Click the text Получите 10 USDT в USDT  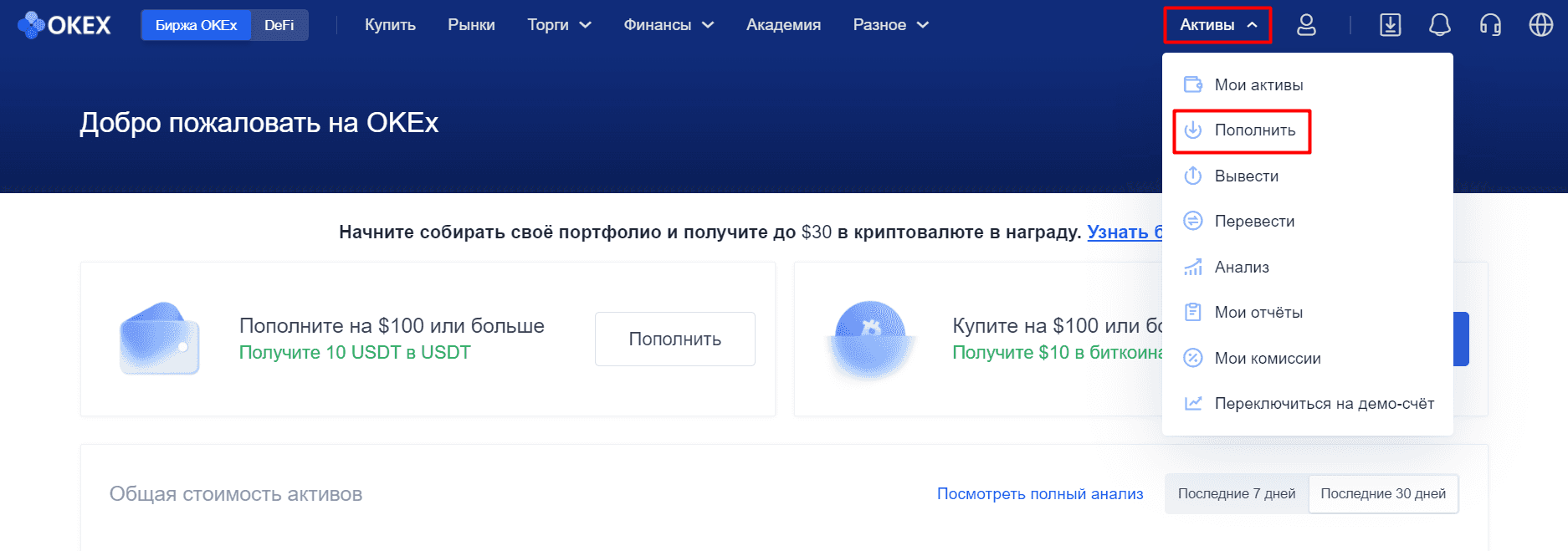pos(355,352)
